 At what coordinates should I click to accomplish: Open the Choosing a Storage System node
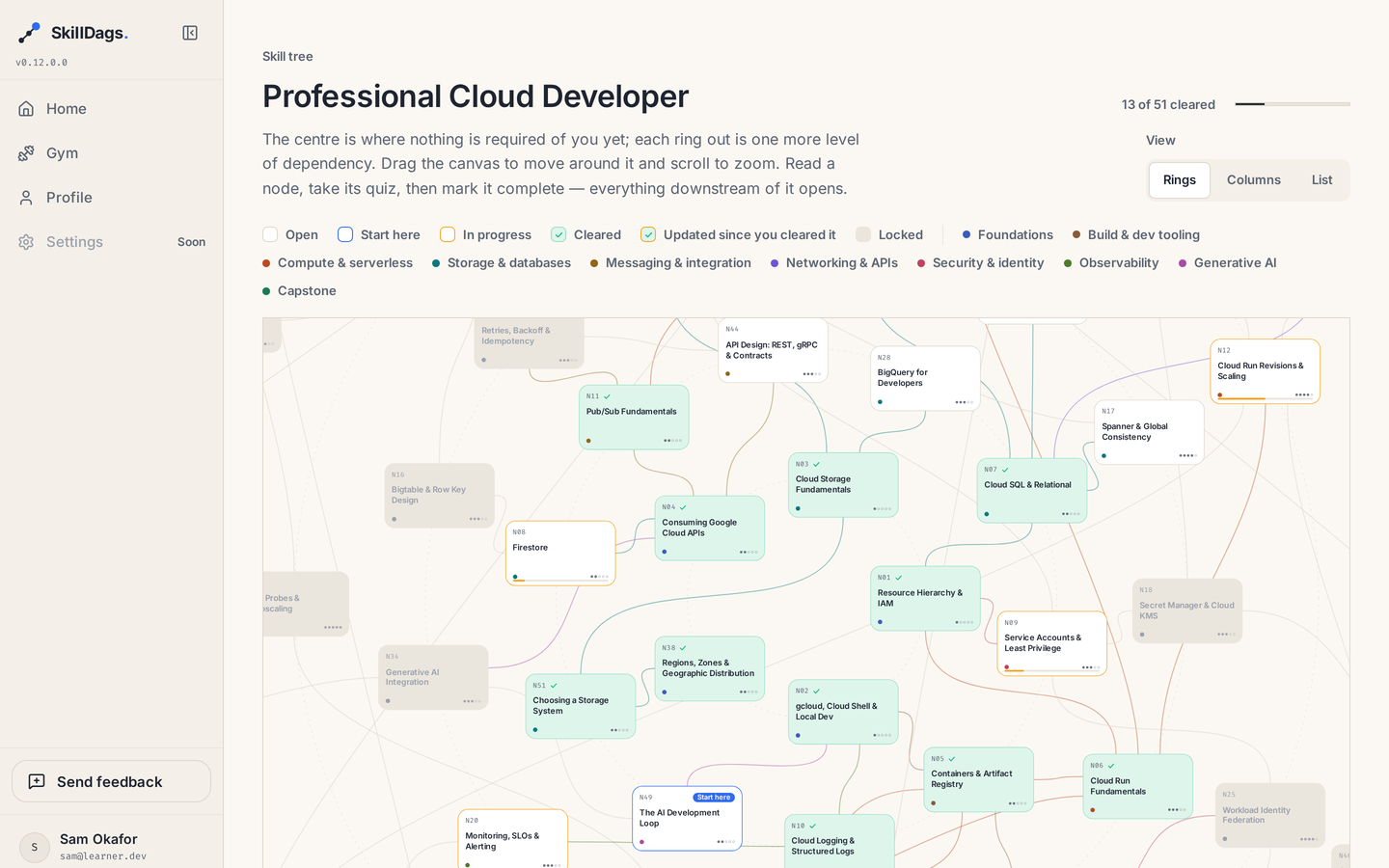click(581, 706)
